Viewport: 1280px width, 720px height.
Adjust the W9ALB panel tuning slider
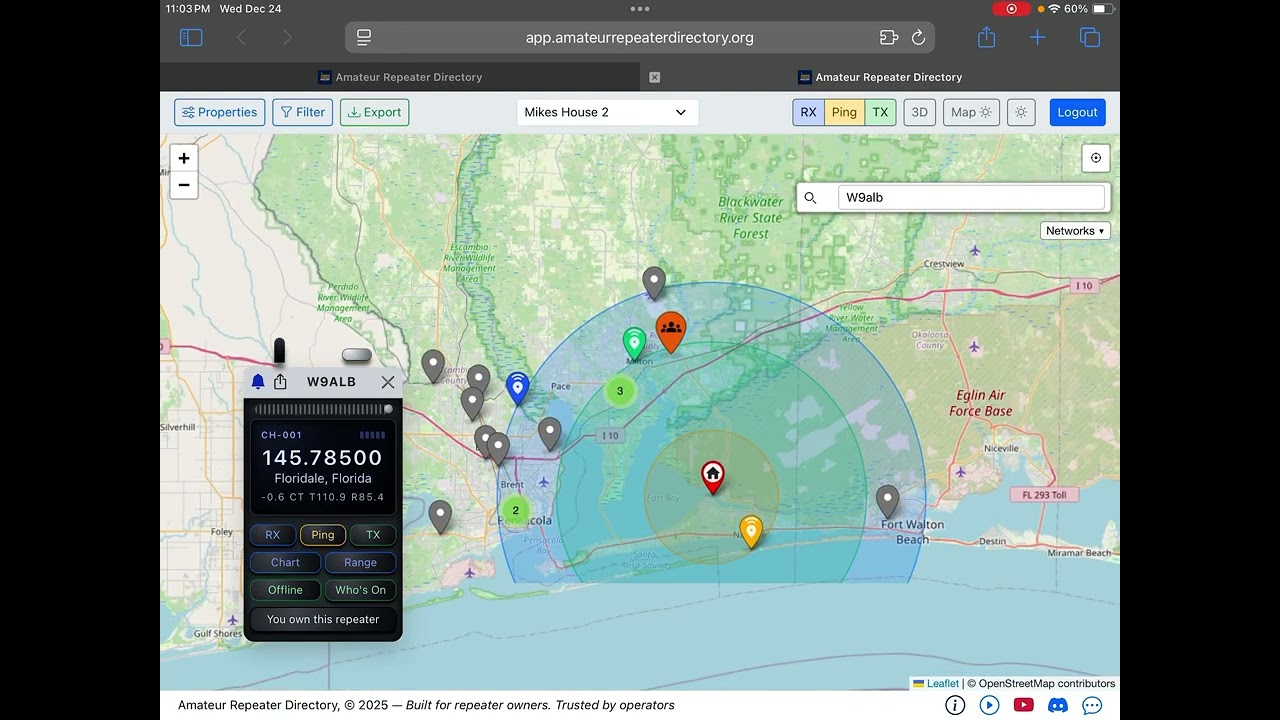coord(323,409)
